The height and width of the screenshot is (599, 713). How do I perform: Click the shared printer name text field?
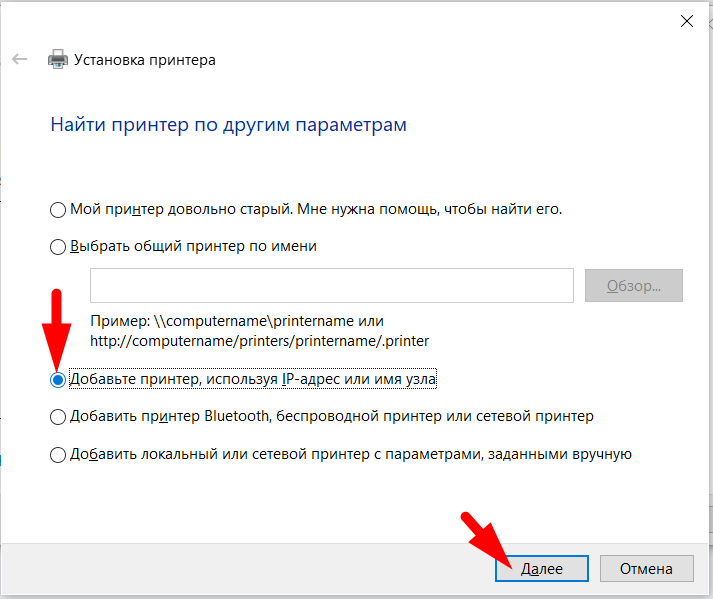pos(331,285)
